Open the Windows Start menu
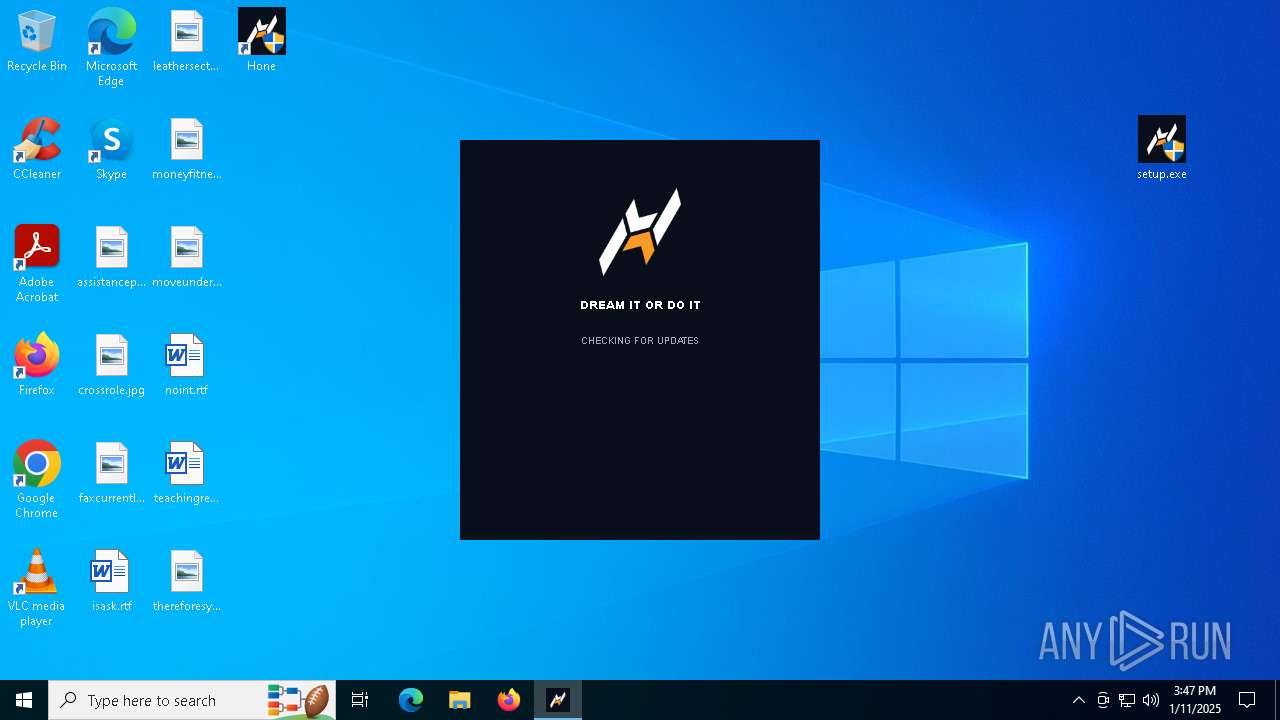 [x=24, y=700]
